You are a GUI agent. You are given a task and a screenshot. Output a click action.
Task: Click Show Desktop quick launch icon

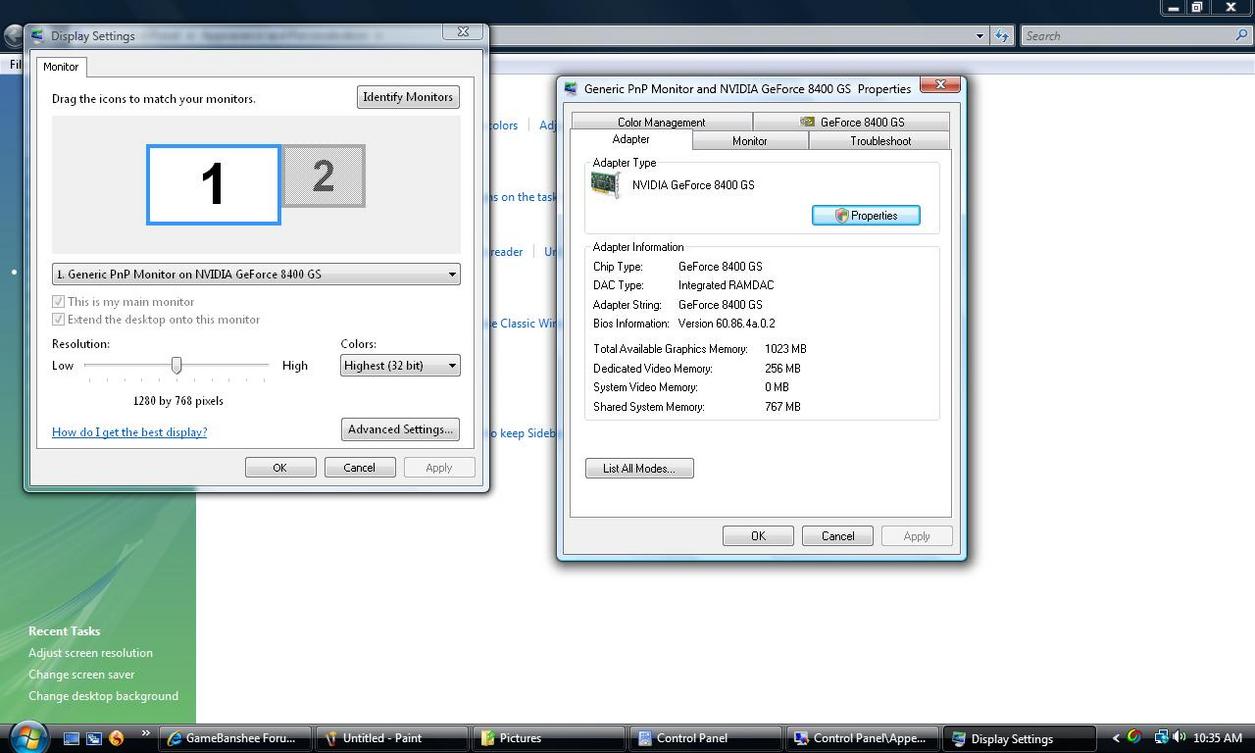point(71,739)
